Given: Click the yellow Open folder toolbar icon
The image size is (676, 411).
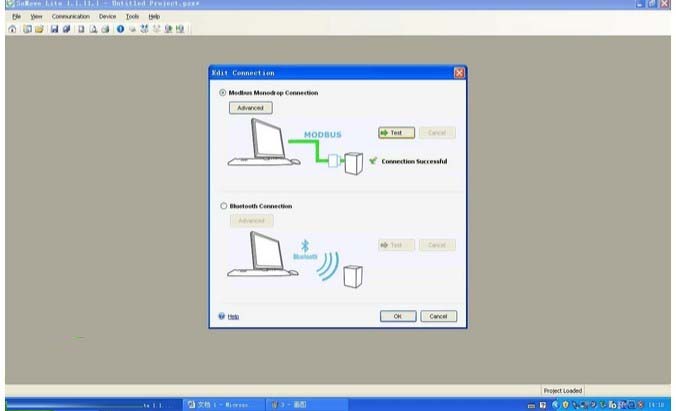Looking at the screenshot, I should pos(39,29).
